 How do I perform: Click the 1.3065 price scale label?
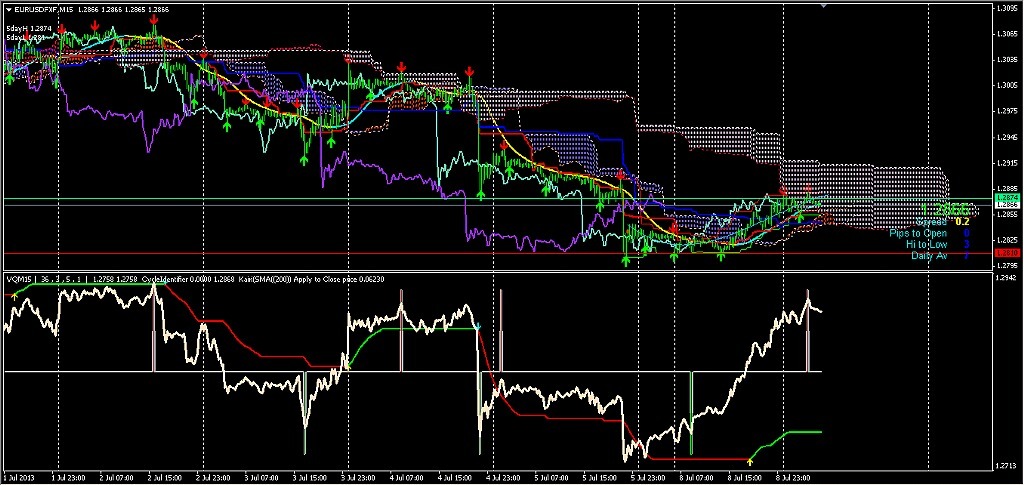pos(1006,33)
